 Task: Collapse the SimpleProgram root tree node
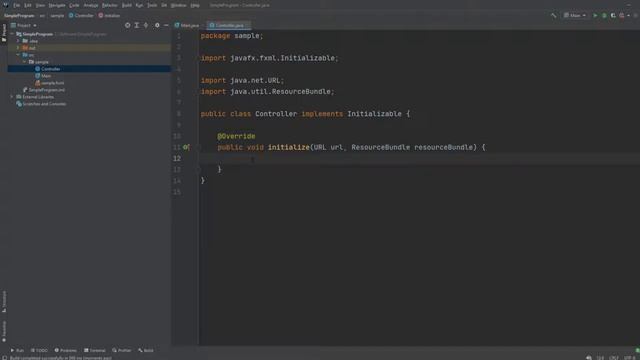point(12,34)
